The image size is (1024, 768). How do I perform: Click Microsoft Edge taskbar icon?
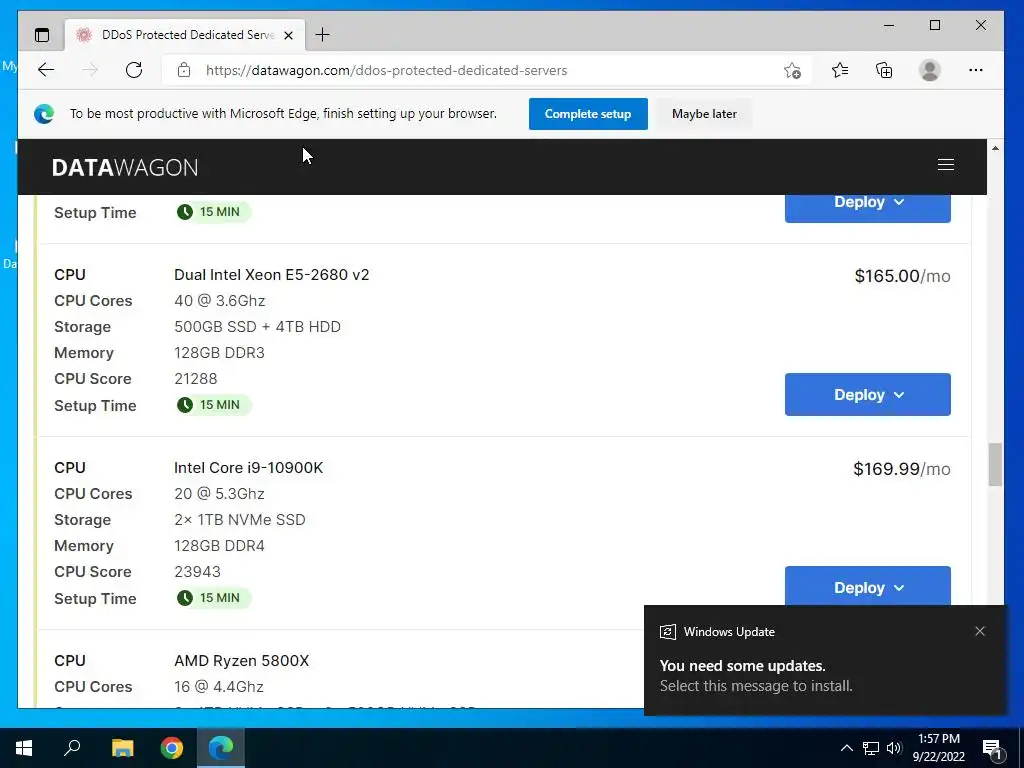point(221,748)
